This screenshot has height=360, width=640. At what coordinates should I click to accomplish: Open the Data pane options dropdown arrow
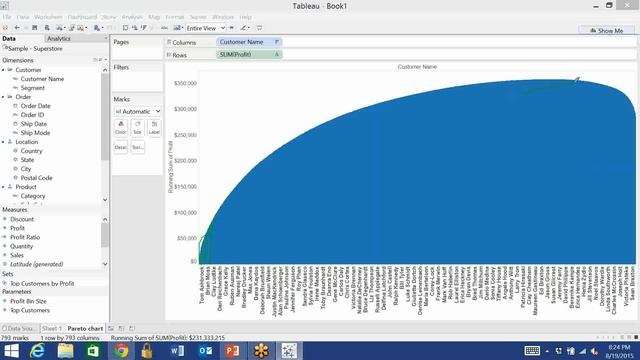(106, 38)
